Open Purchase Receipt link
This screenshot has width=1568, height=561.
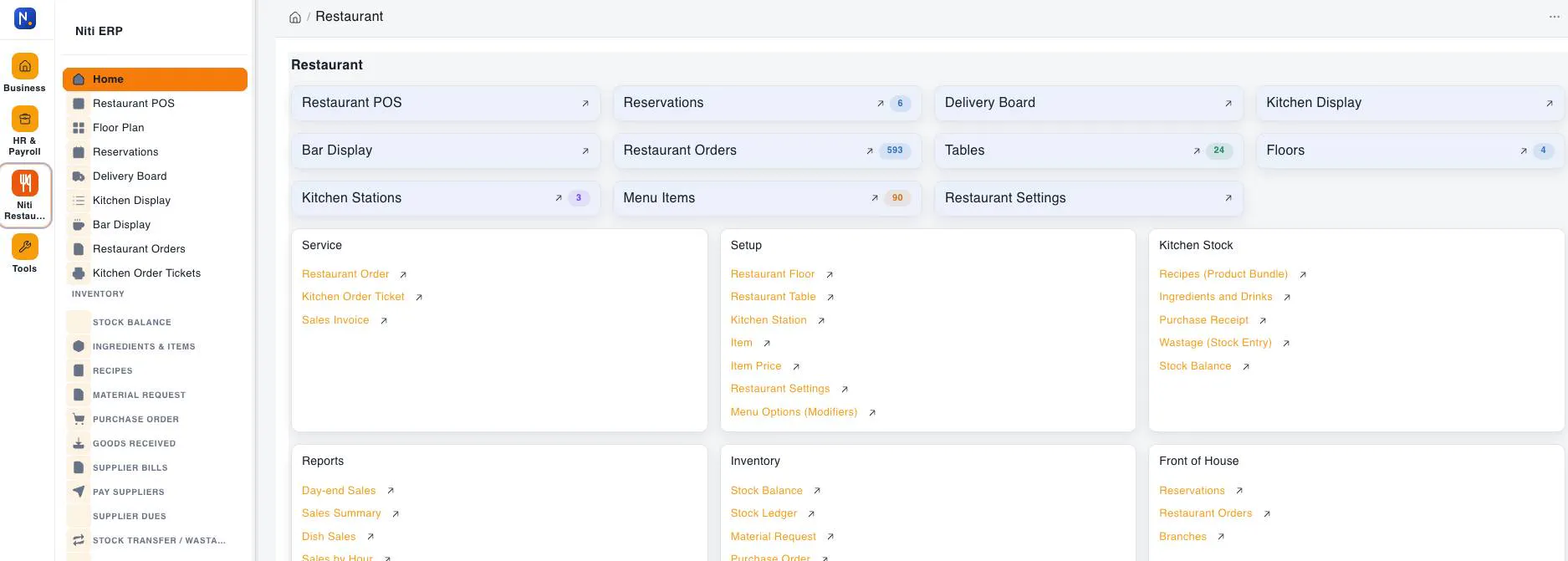click(1203, 320)
